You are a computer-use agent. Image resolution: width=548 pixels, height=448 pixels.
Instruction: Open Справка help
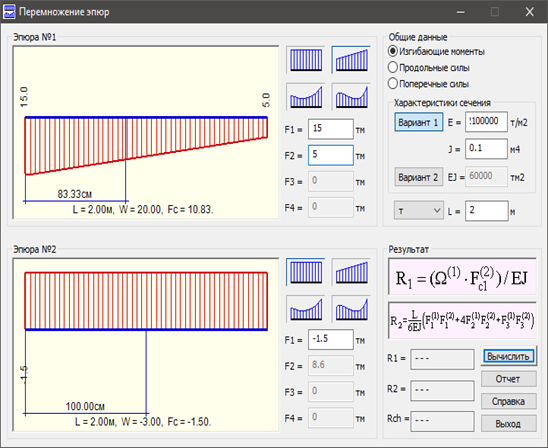click(x=509, y=402)
